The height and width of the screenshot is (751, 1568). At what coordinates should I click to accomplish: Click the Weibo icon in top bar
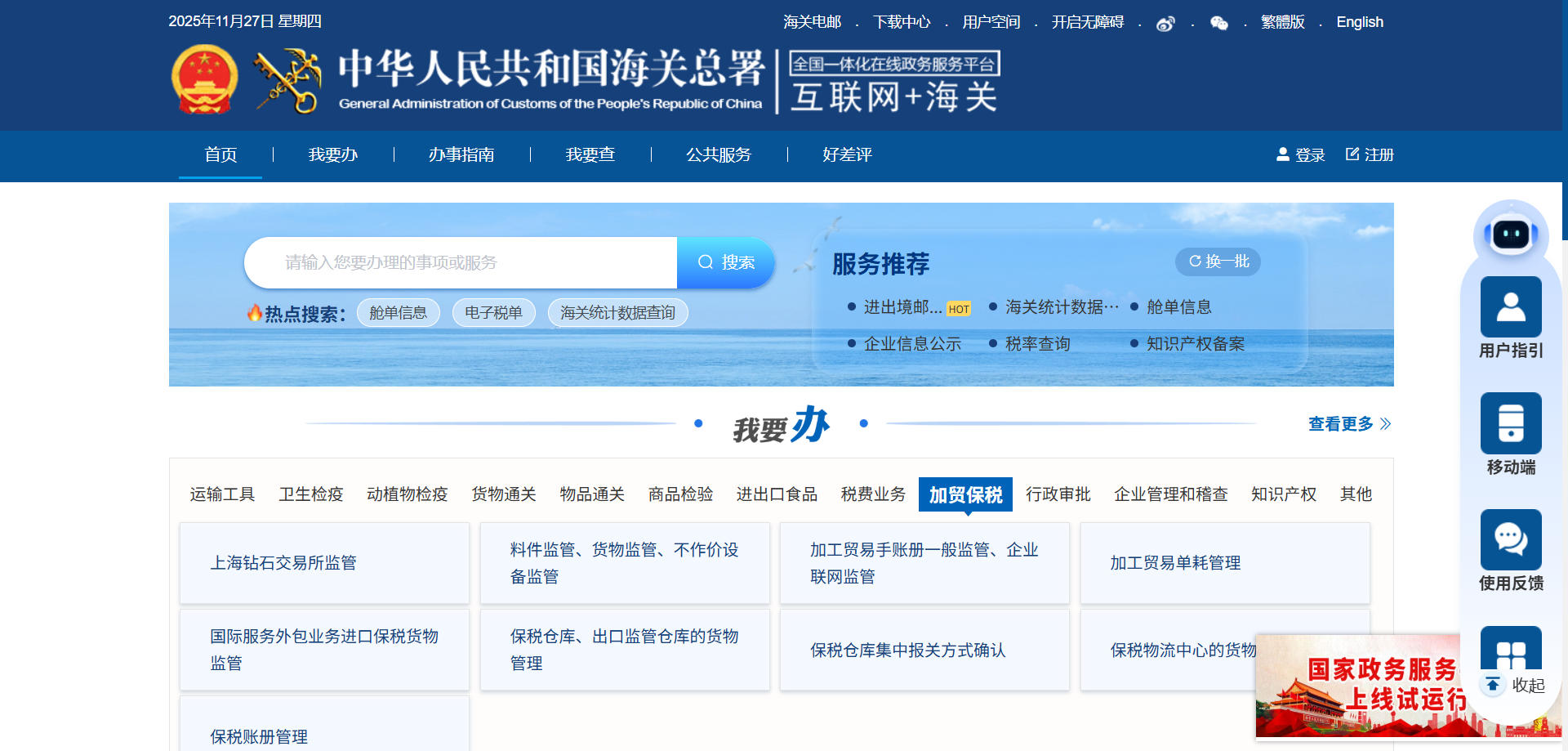[1165, 24]
